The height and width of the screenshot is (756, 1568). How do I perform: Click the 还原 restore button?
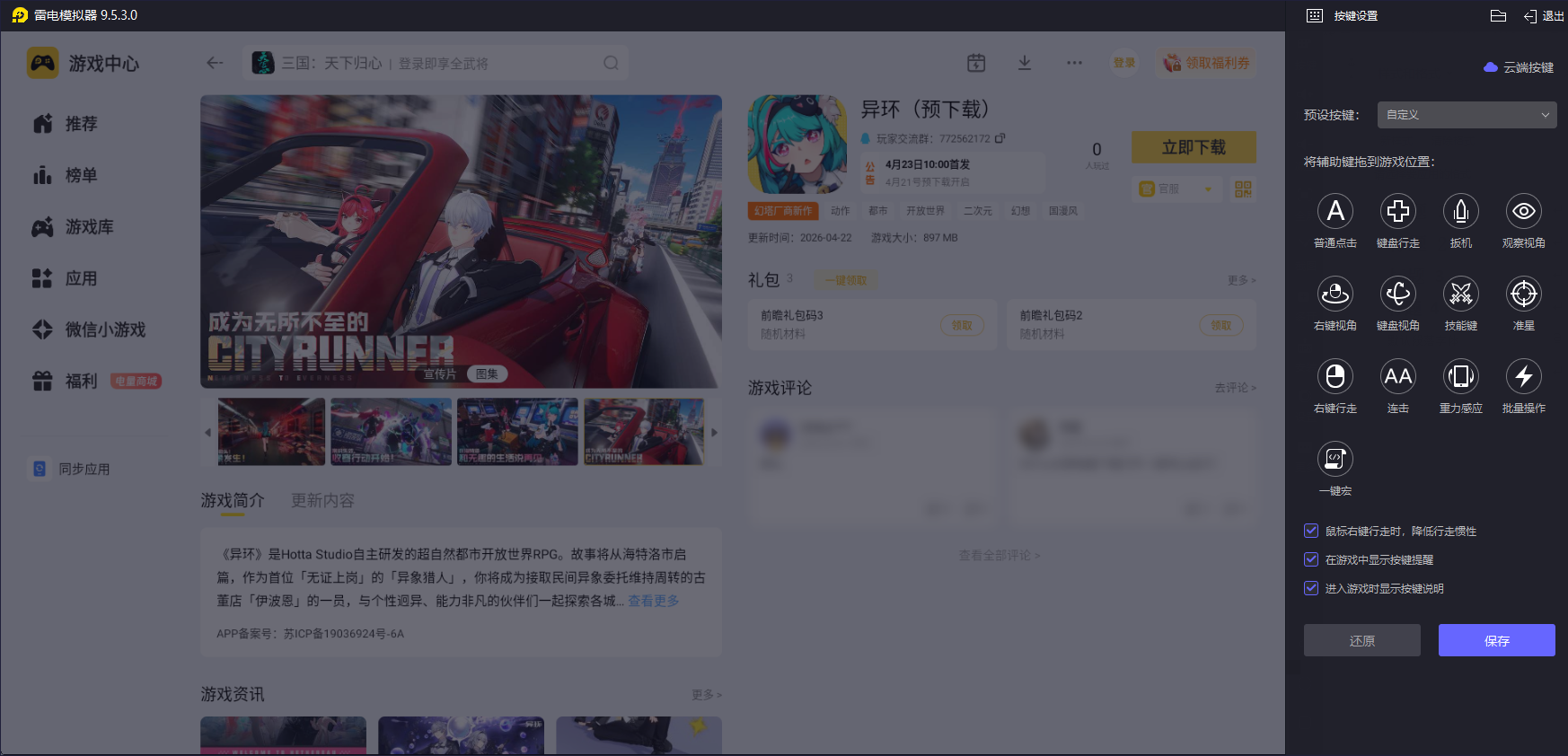1362,640
